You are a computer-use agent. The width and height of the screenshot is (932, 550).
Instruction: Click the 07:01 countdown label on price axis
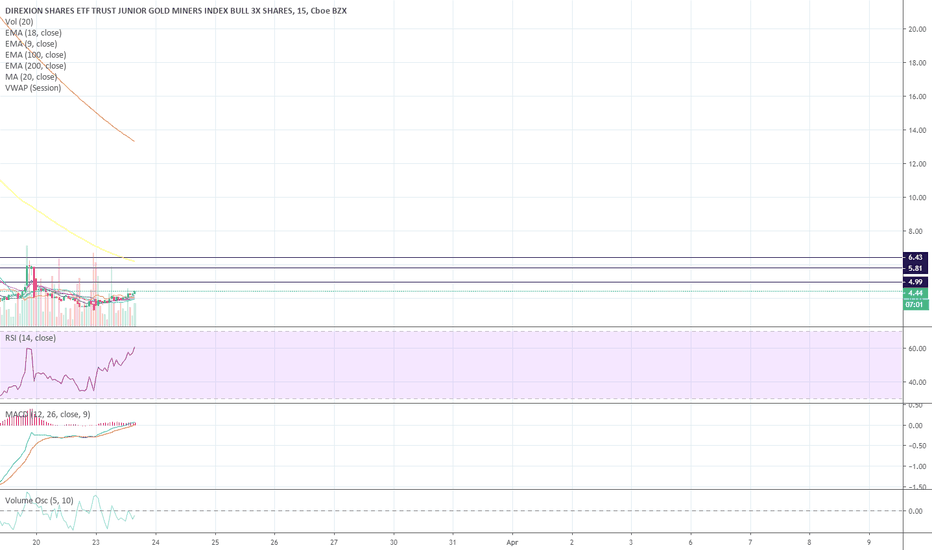coord(915,304)
